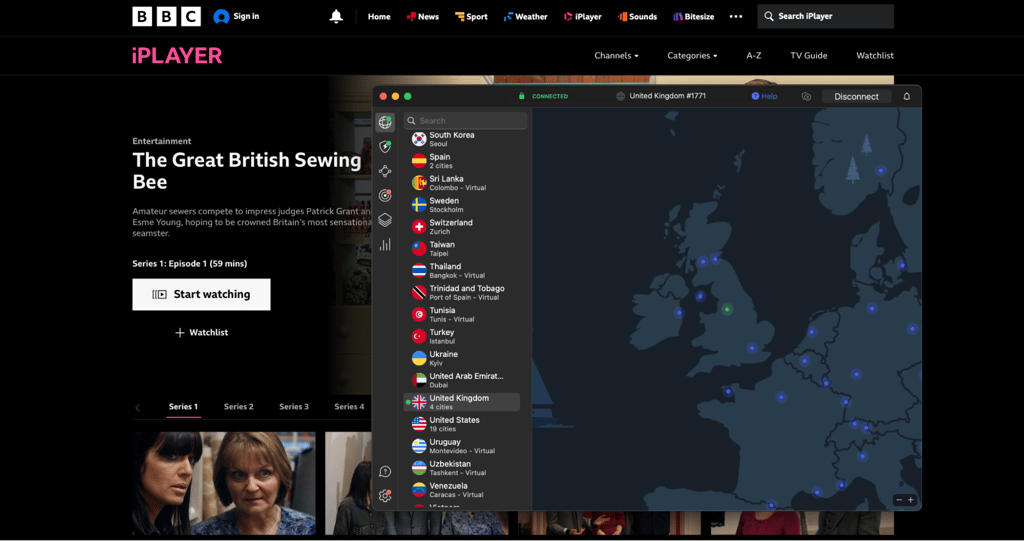This screenshot has width=1024, height=541.
Task: Open first episode thumbnail with two women
Action: (224, 483)
